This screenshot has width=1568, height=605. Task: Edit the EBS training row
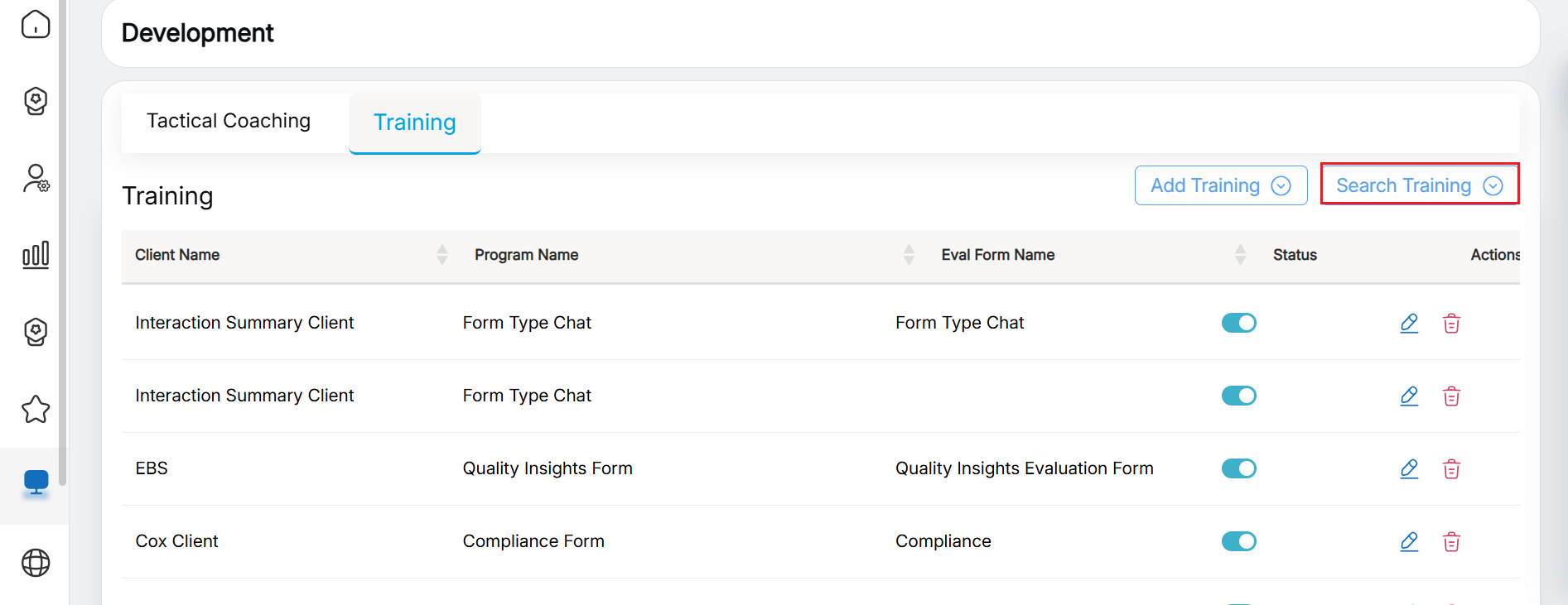pyautogui.click(x=1409, y=468)
